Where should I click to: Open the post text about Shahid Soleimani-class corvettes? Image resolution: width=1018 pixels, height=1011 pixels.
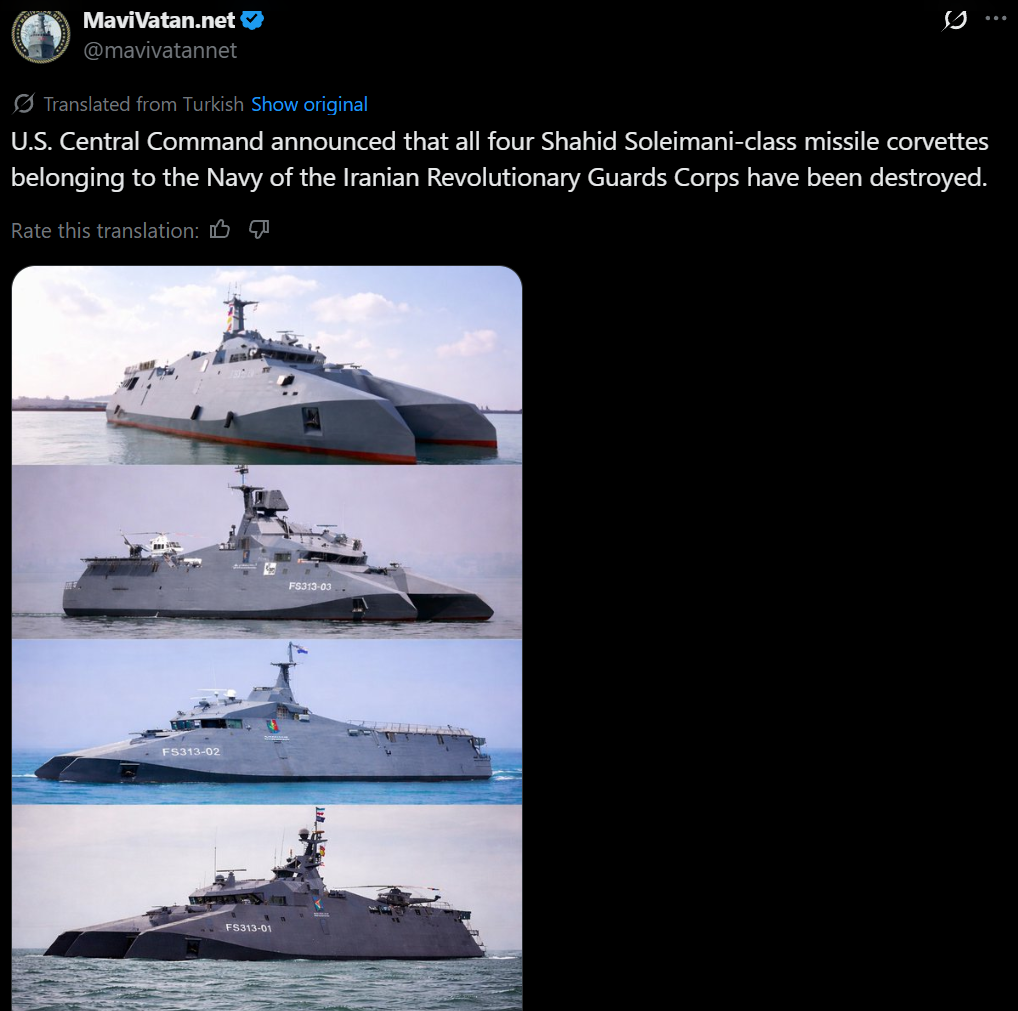[x=499, y=159]
